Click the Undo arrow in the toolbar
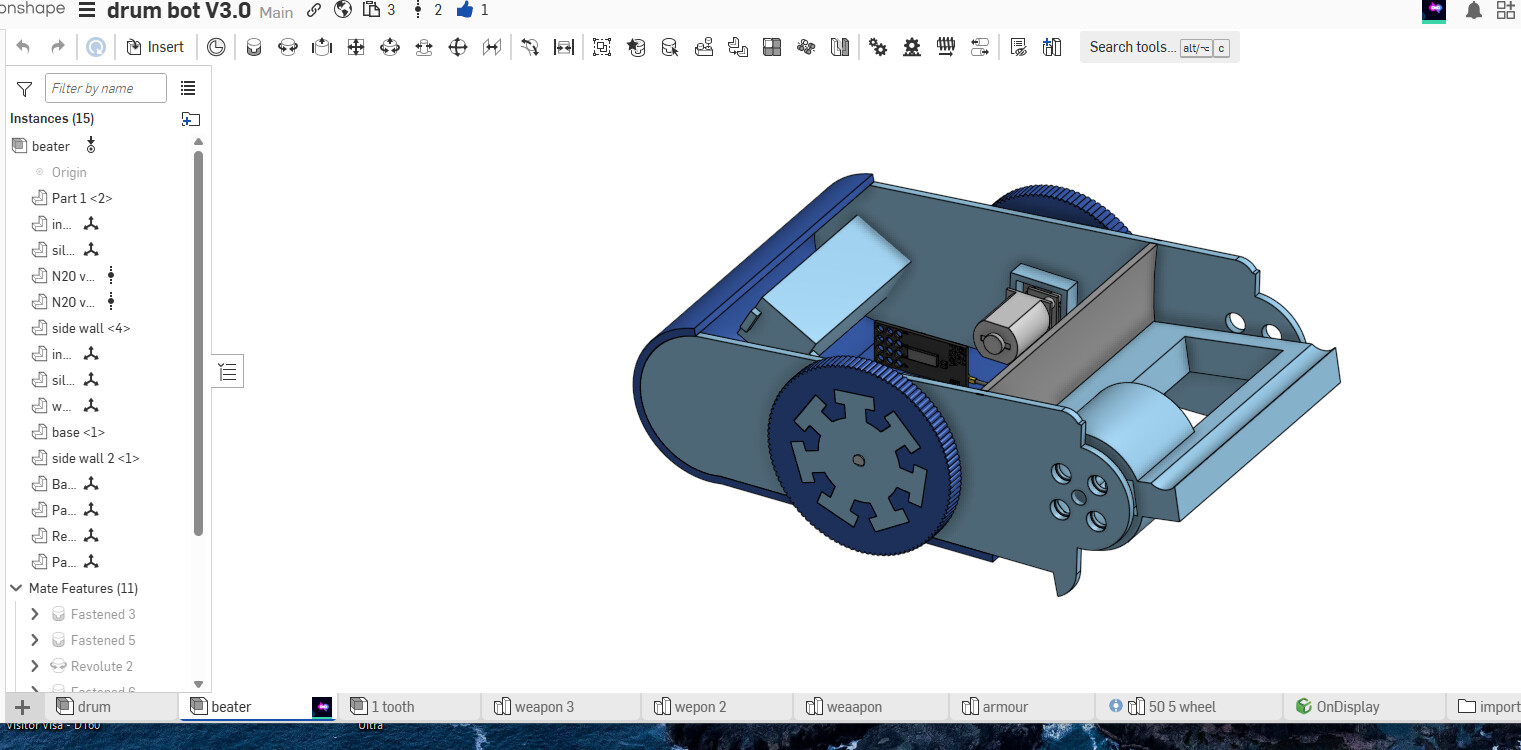Viewport: 1521px width, 750px height. [23, 47]
